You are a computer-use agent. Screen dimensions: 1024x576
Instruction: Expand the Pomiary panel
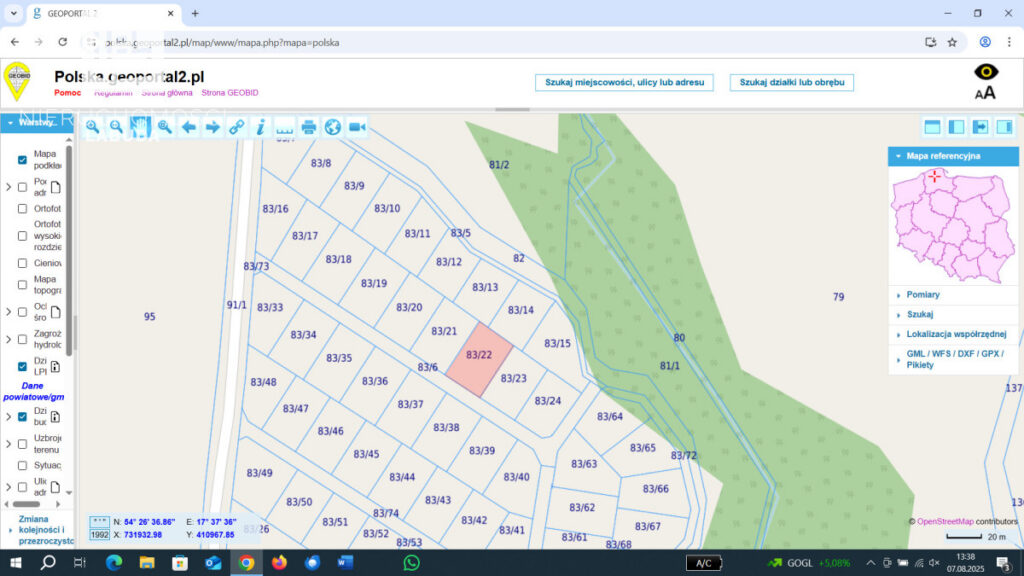(923, 295)
